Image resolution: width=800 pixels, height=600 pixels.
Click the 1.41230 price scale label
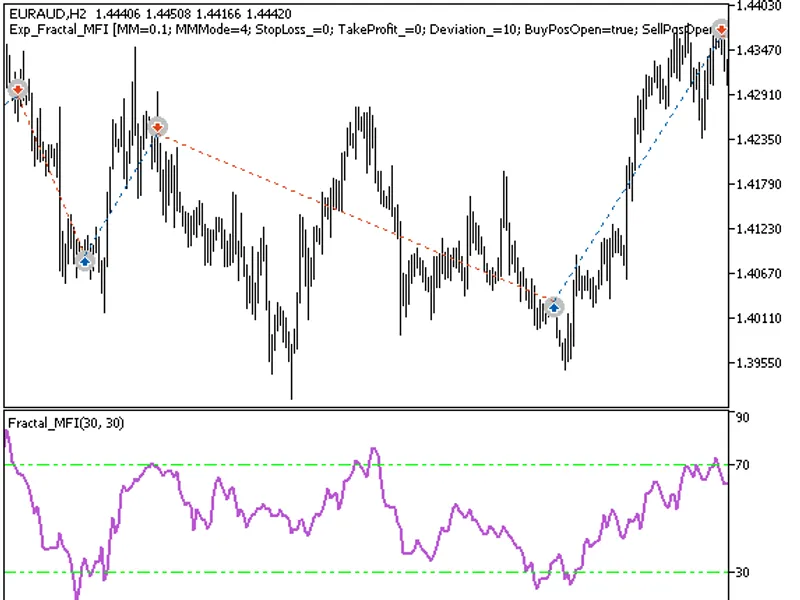759,229
